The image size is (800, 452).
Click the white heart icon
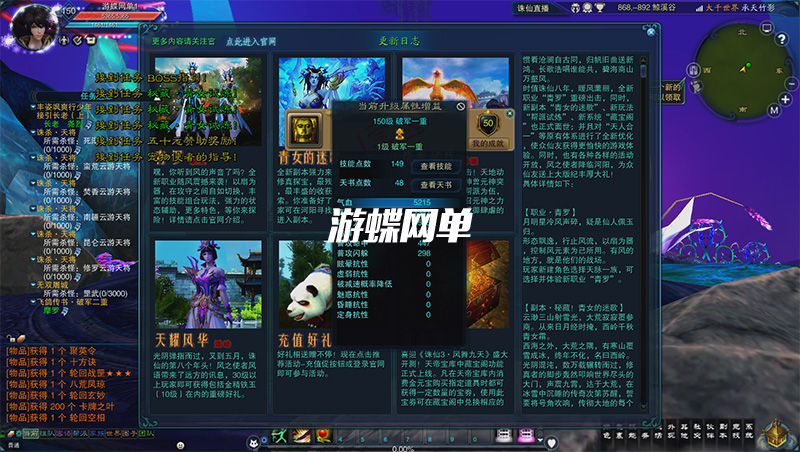coord(552,443)
